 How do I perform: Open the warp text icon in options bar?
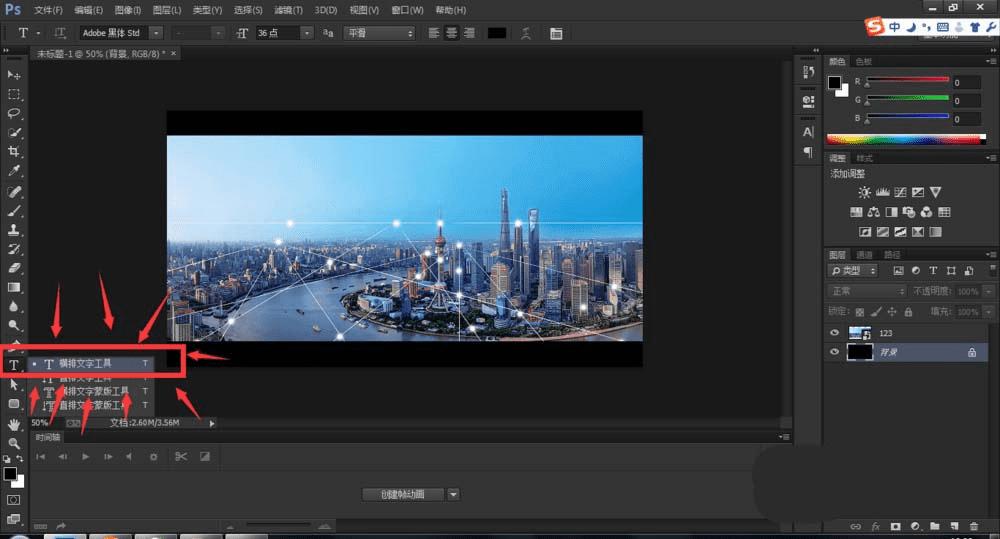point(526,33)
